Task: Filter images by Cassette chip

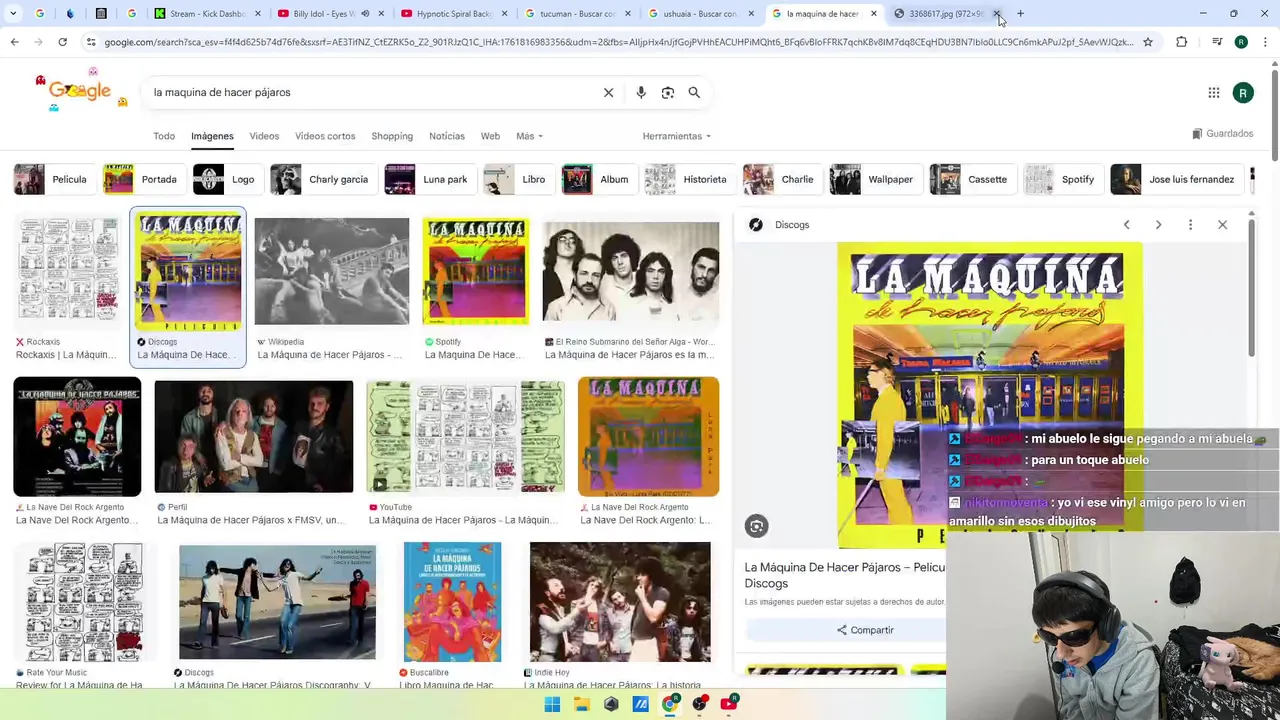Action: click(971, 179)
